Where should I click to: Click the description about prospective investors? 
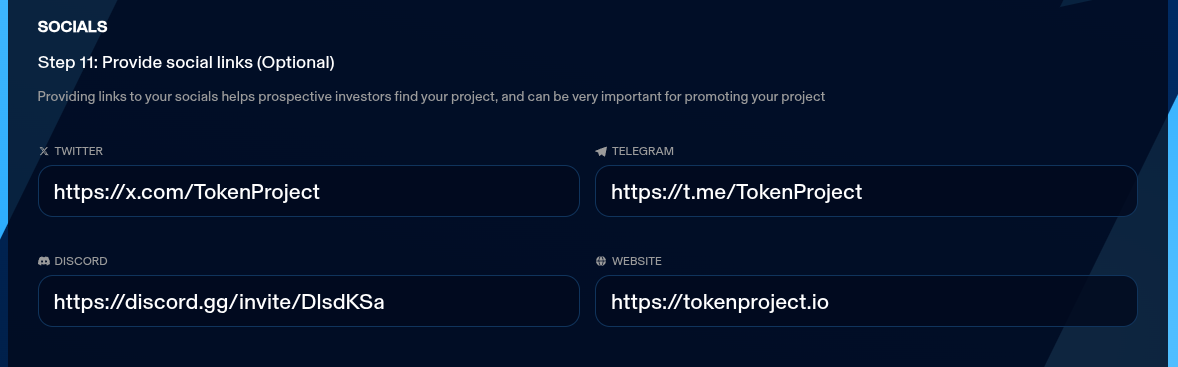431,97
